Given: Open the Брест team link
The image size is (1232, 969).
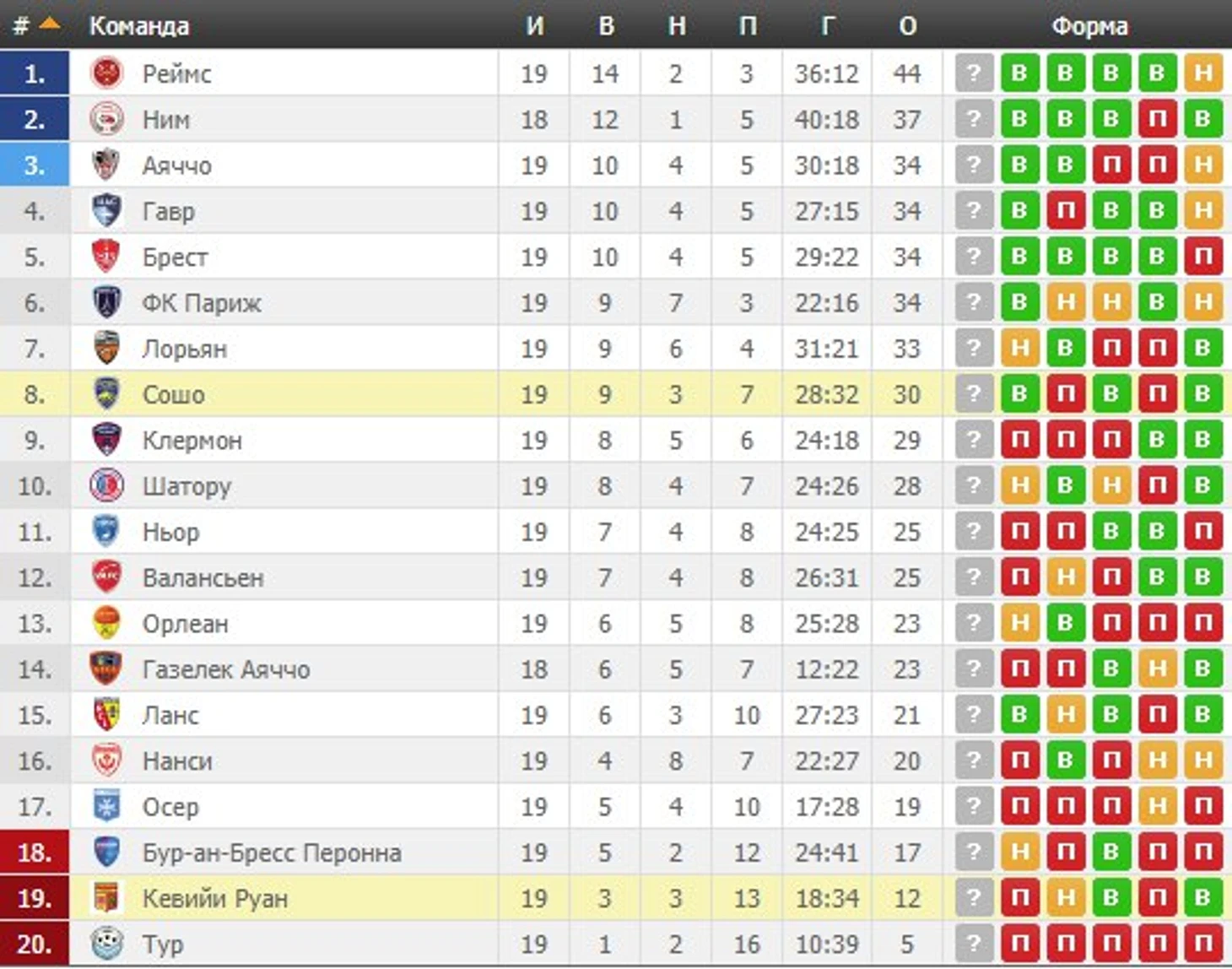Looking at the screenshot, I should 175,257.
